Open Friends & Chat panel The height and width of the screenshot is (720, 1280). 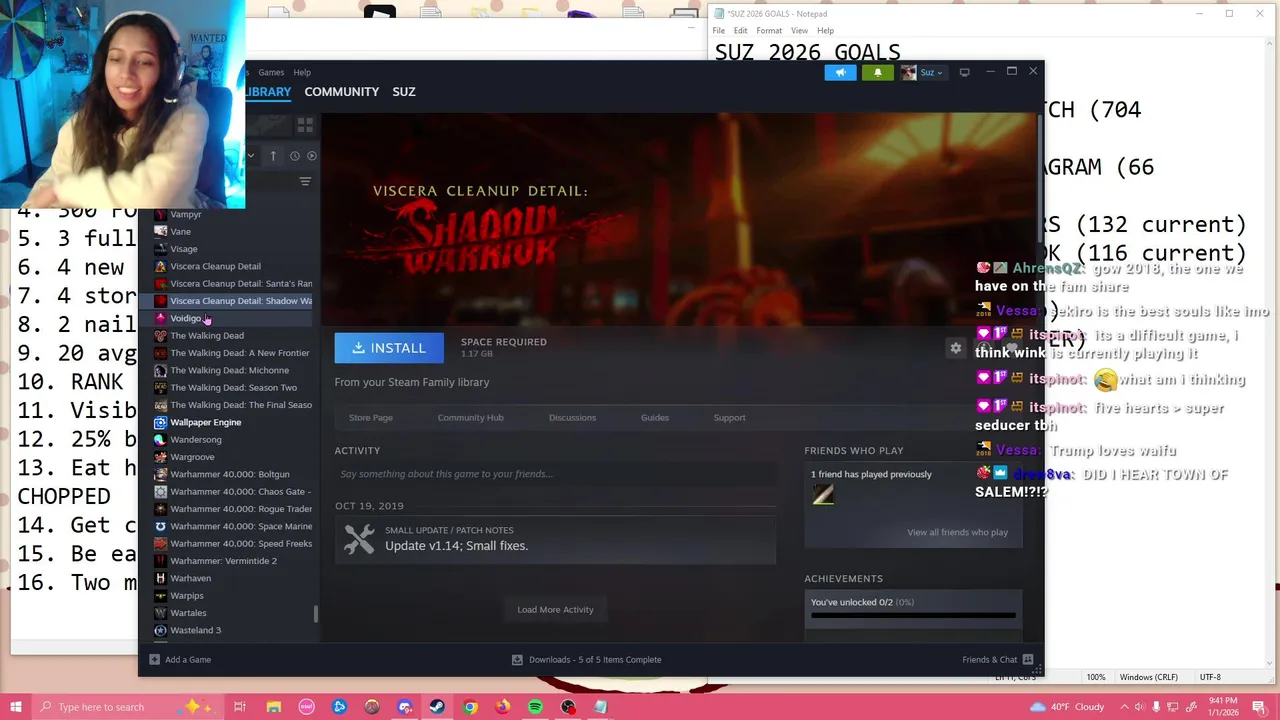997,659
